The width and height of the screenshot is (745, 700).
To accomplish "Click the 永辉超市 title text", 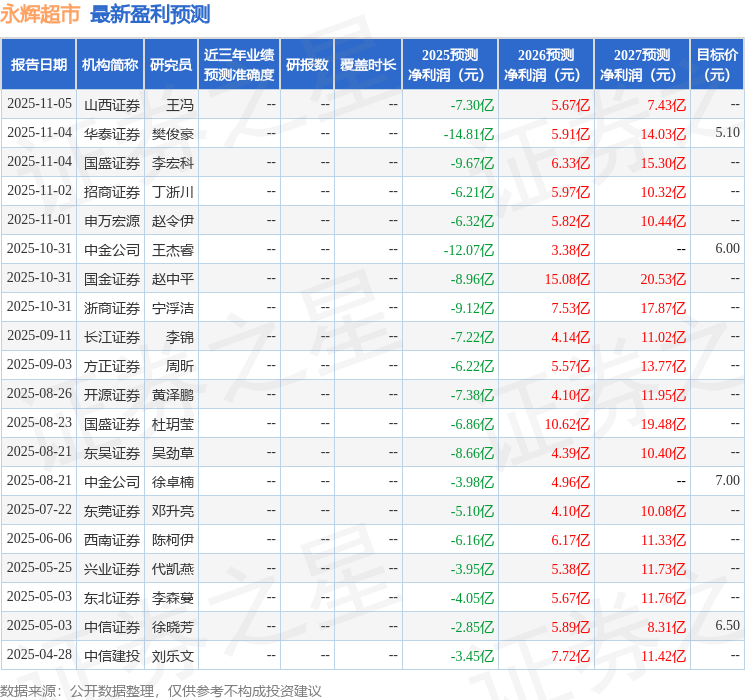I will click(x=41, y=14).
